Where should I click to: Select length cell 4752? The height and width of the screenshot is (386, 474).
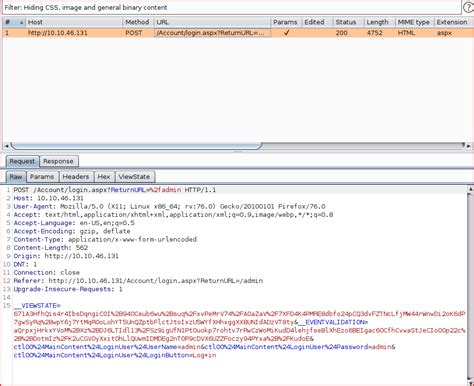tap(375, 33)
